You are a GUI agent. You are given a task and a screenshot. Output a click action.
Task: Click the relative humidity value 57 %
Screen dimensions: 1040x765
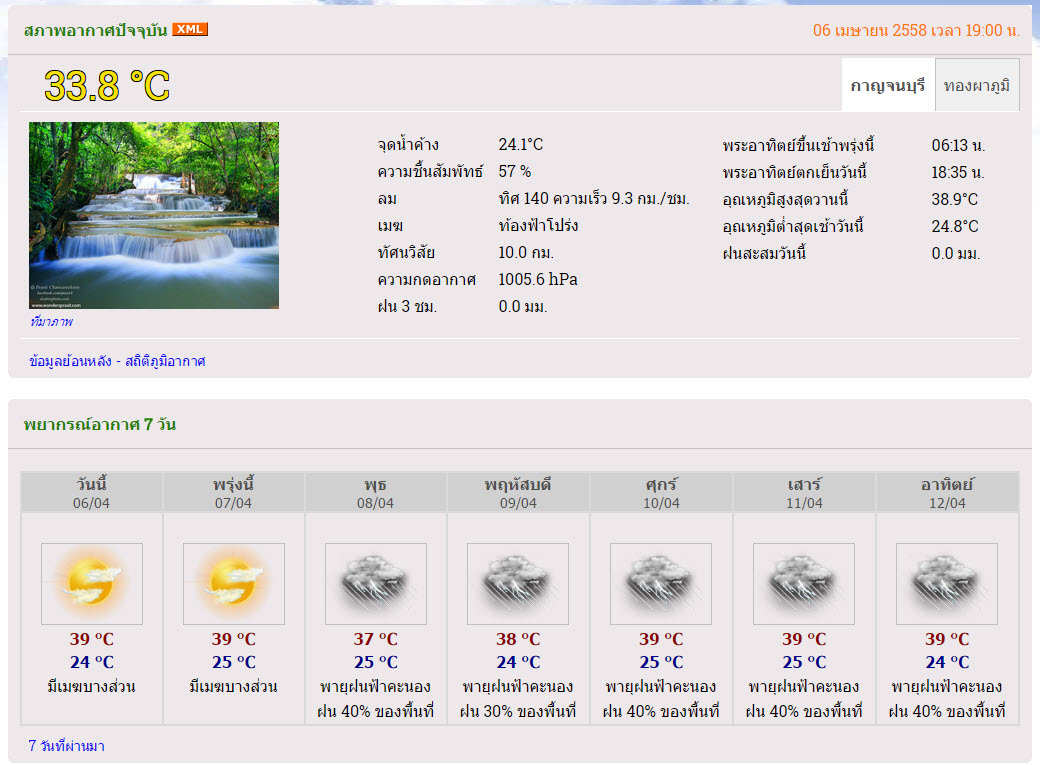515,171
